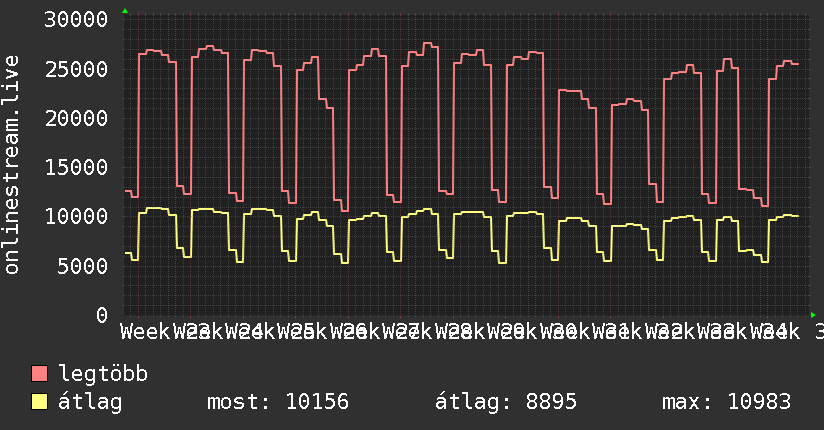Click the átlag legend label beside yellow swatch
This screenshot has height=430, width=824.
point(90,402)
